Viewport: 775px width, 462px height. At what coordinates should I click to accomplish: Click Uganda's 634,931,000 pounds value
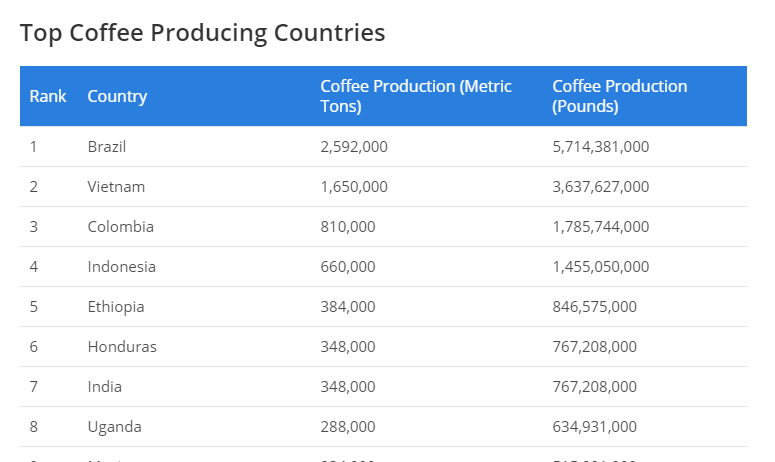click(594, 427)
